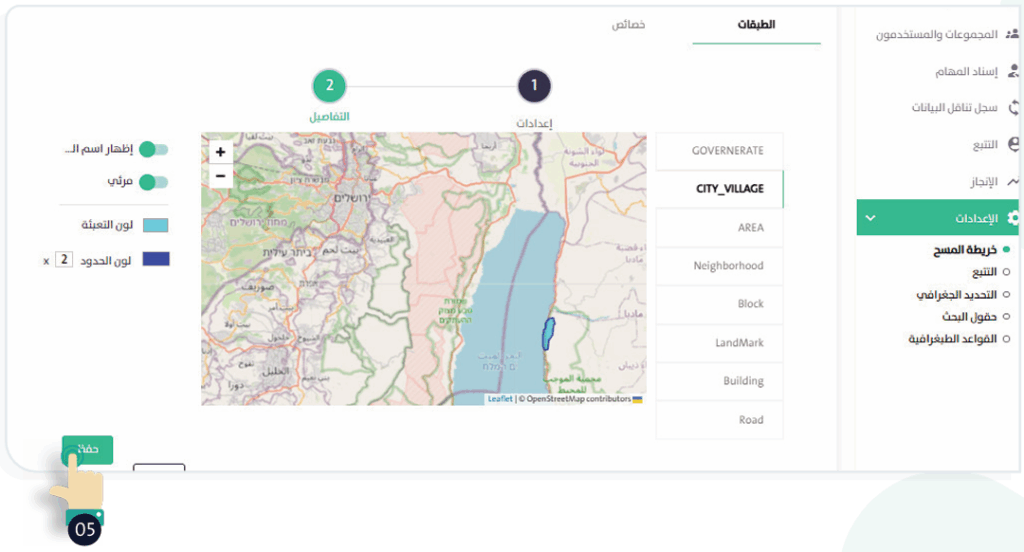1024x552 pixels.
Task: Go to step 1 settings (إعدادات) circle
Action: [534, 86]
